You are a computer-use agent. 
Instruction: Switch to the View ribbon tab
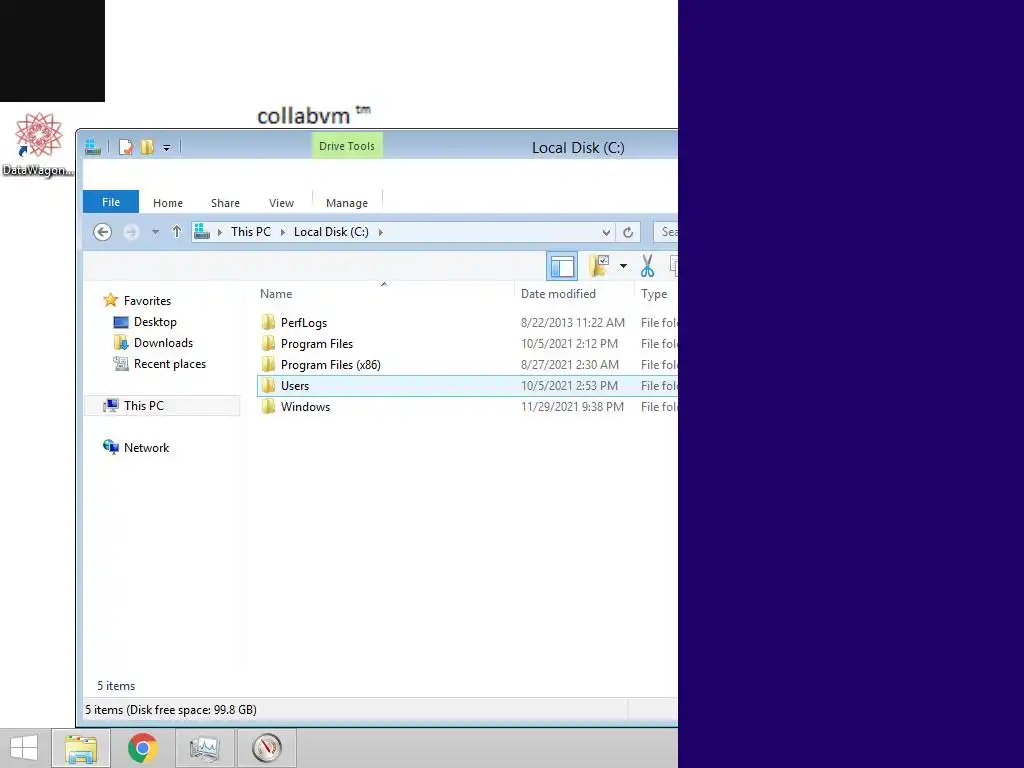point(281,203)
